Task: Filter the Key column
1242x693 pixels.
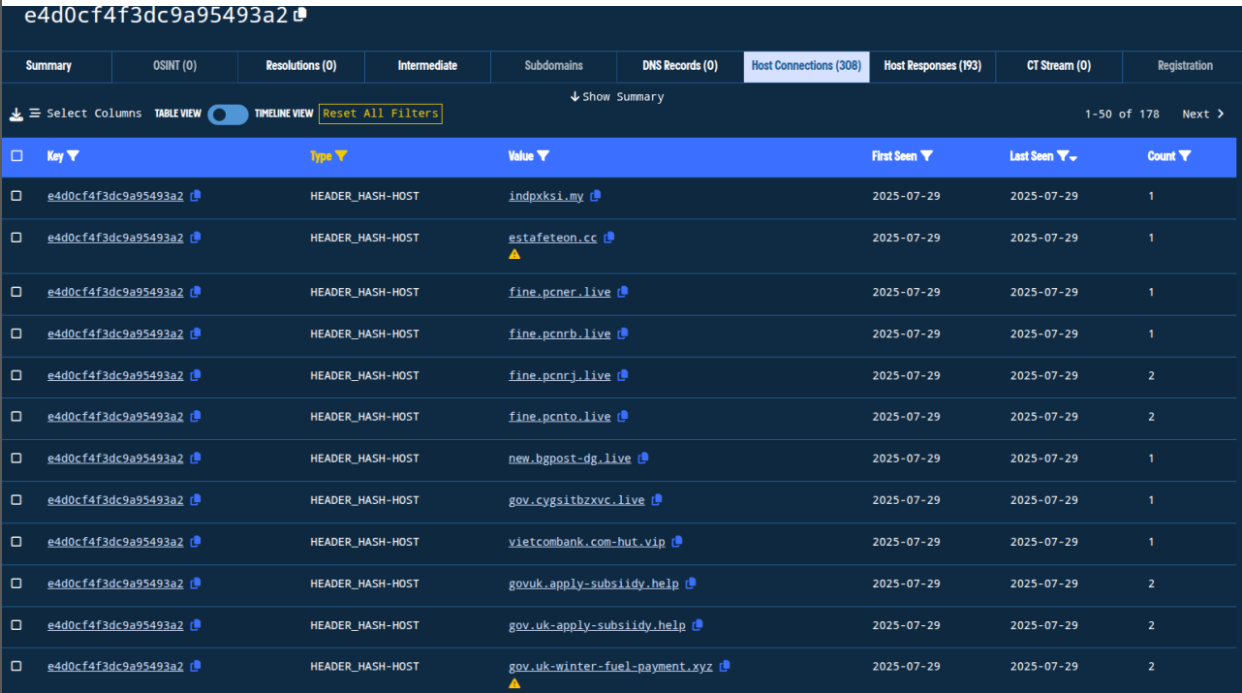Action: [x=73, y=156]
